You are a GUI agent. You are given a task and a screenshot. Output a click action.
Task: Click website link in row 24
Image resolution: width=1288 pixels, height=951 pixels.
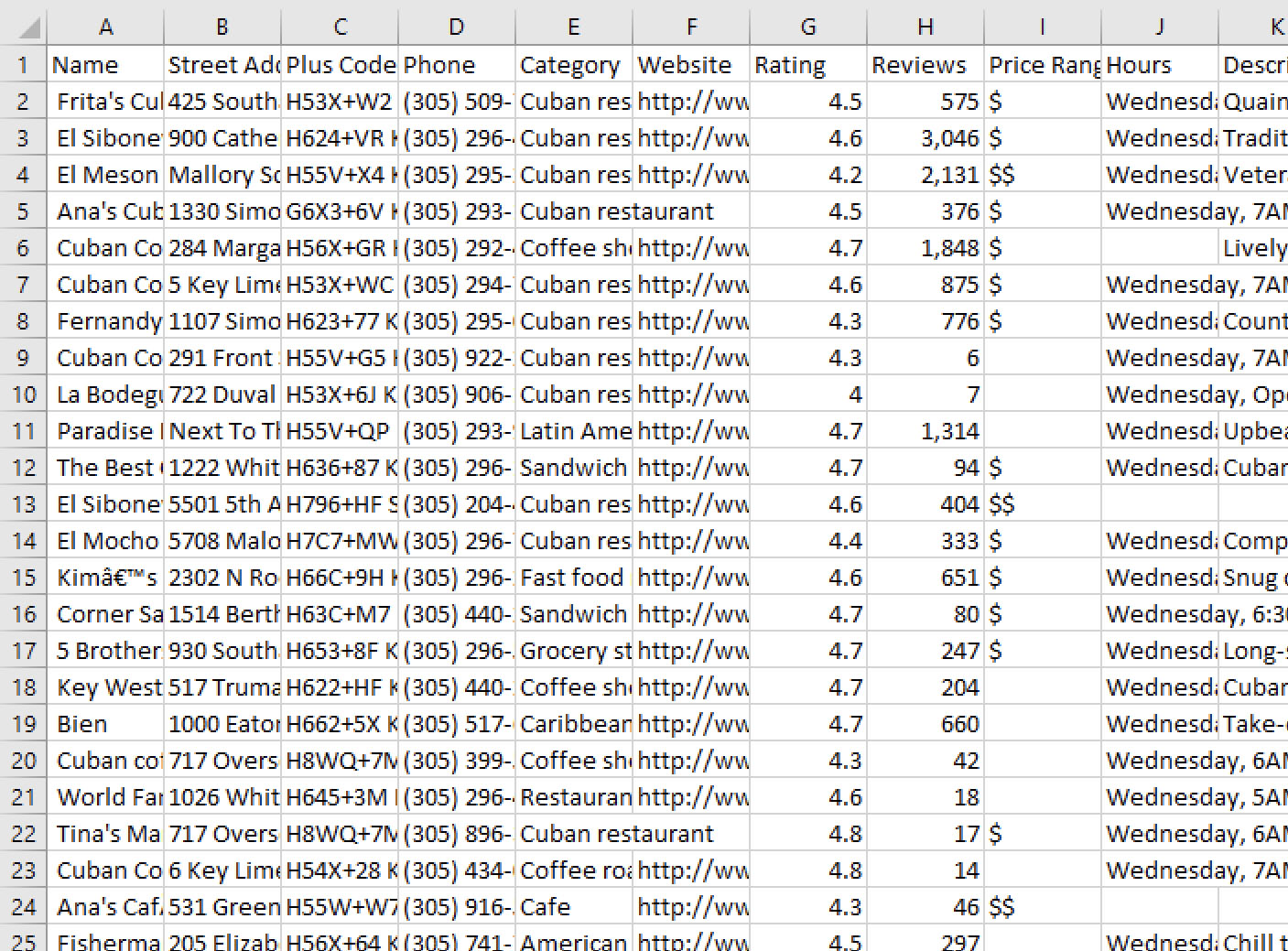pos(691,907)
